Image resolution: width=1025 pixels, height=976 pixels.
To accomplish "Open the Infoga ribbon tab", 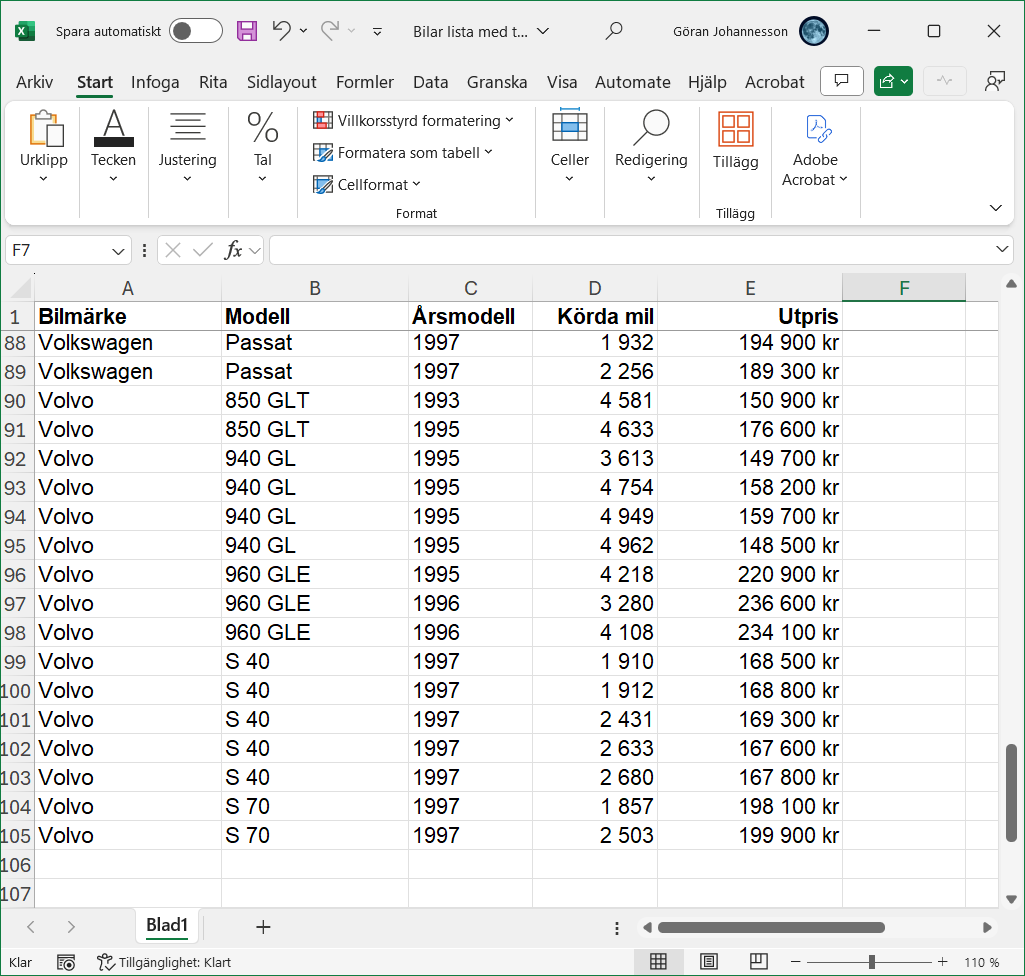I will [155, 82].
